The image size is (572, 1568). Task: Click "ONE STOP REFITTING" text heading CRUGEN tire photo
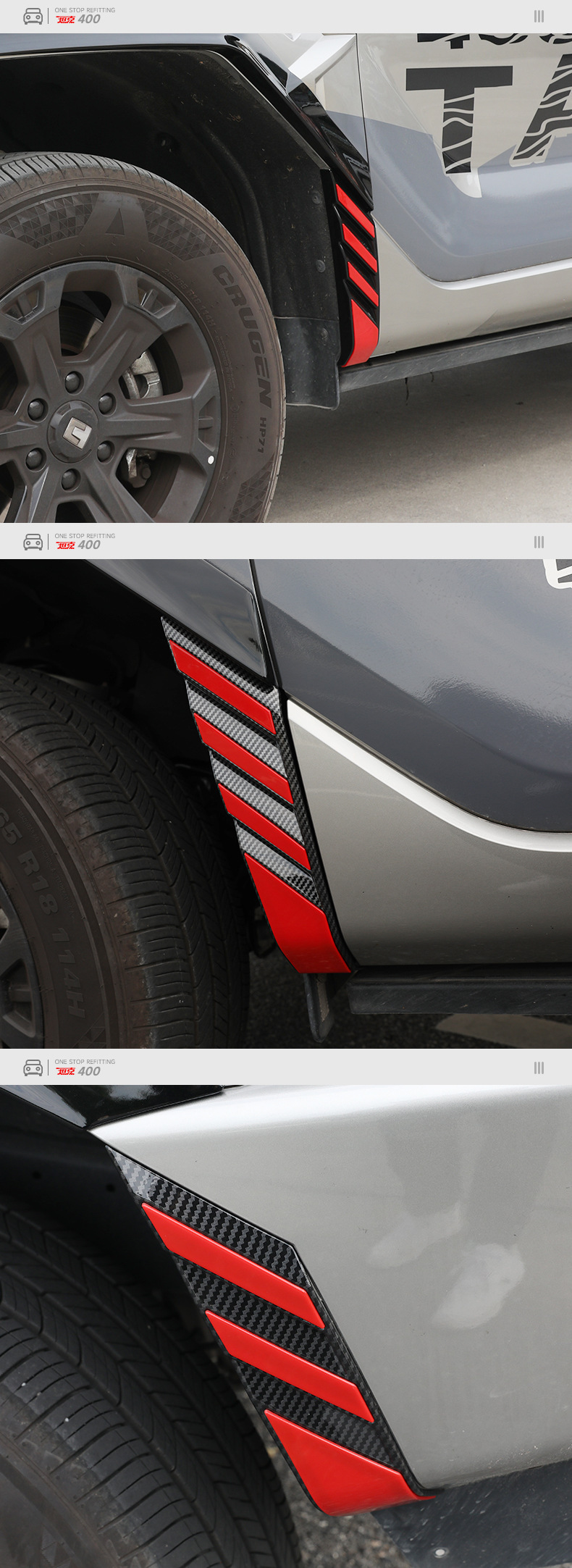point(85,10)
